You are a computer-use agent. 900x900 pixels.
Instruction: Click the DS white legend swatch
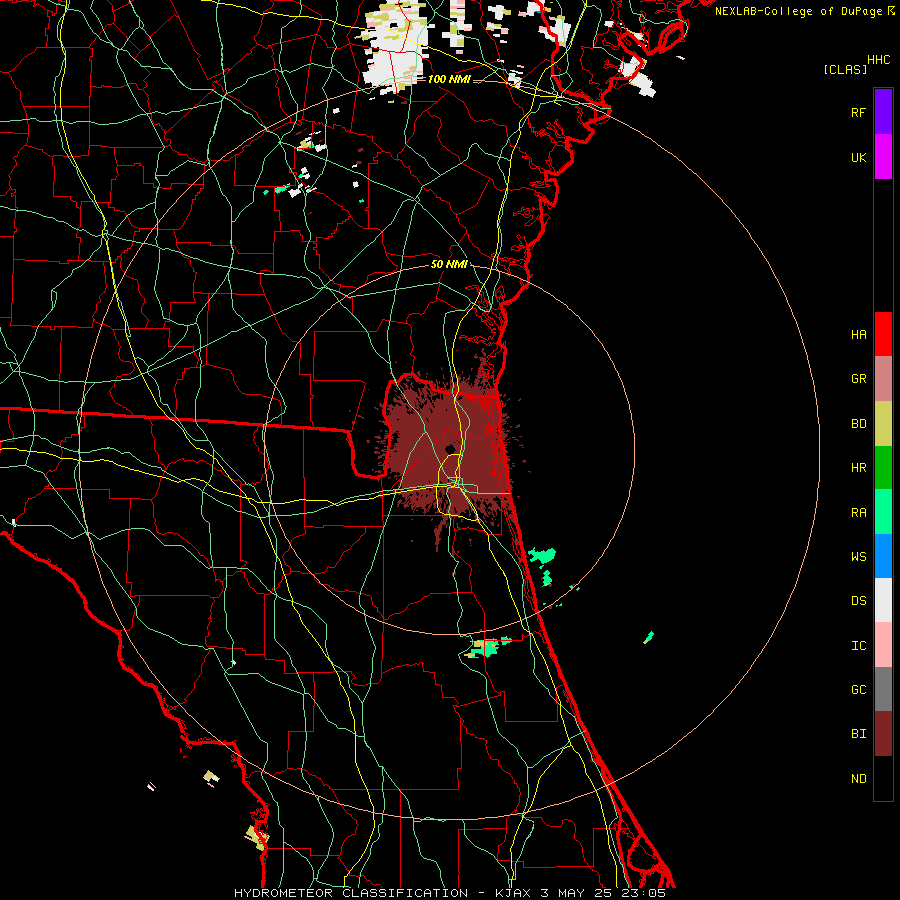[x=883, y=600]
